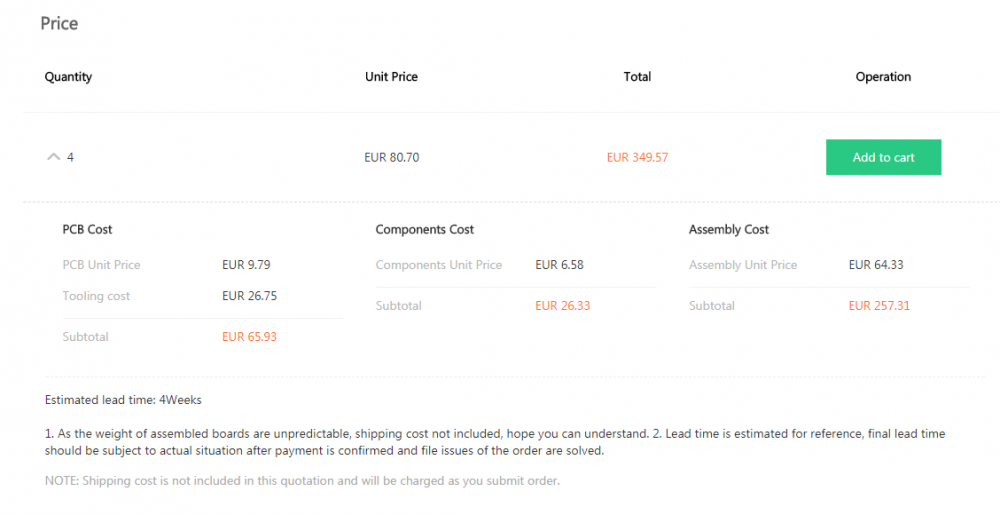1000x515 pixels.
Task: Click the Assembly Unit Price label
Action: coord(743,265)
